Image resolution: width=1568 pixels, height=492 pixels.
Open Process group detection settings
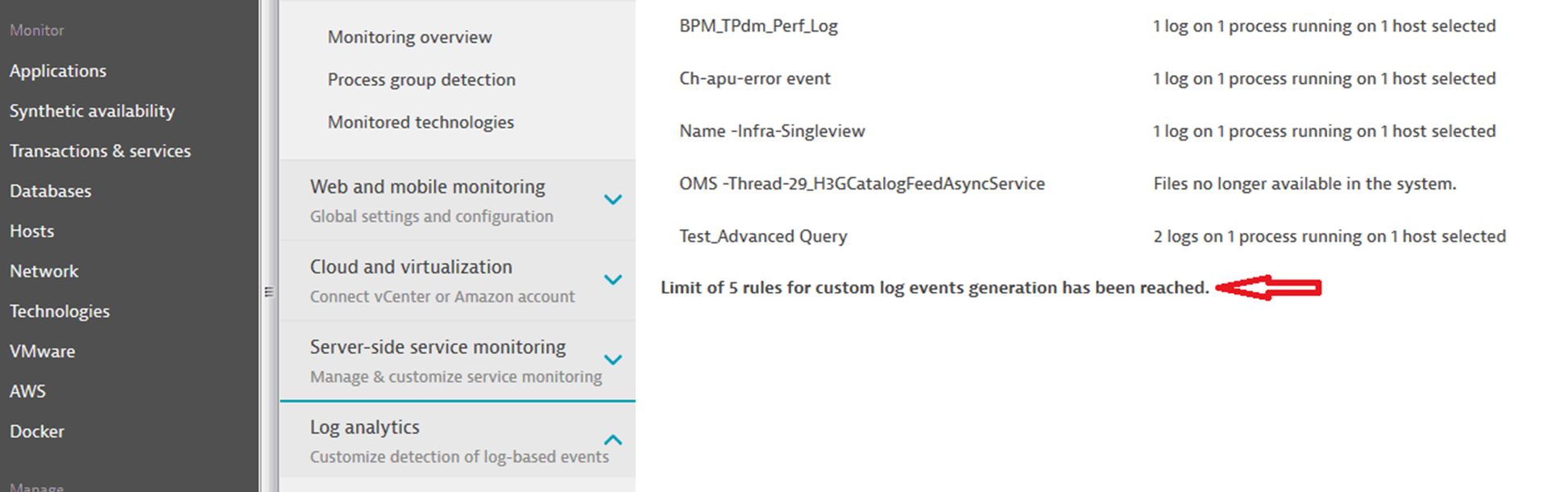(x=421, y=80)
